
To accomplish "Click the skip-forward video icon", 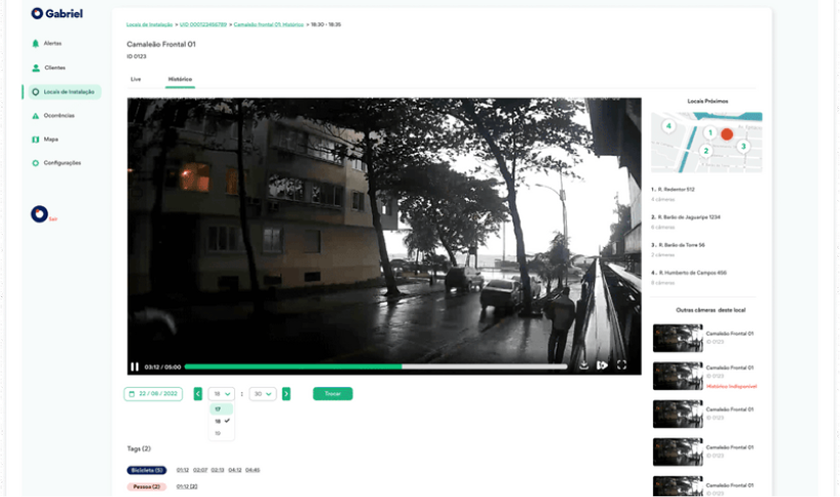I will (x=602, y=365).
